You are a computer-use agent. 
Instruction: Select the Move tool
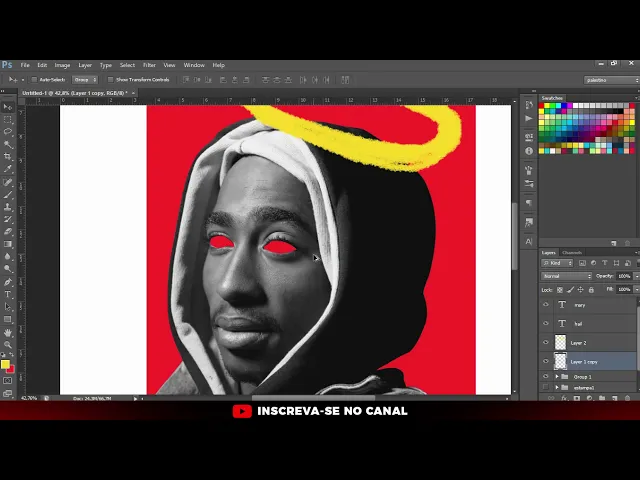pyautogui.click(x=8, y=107)
